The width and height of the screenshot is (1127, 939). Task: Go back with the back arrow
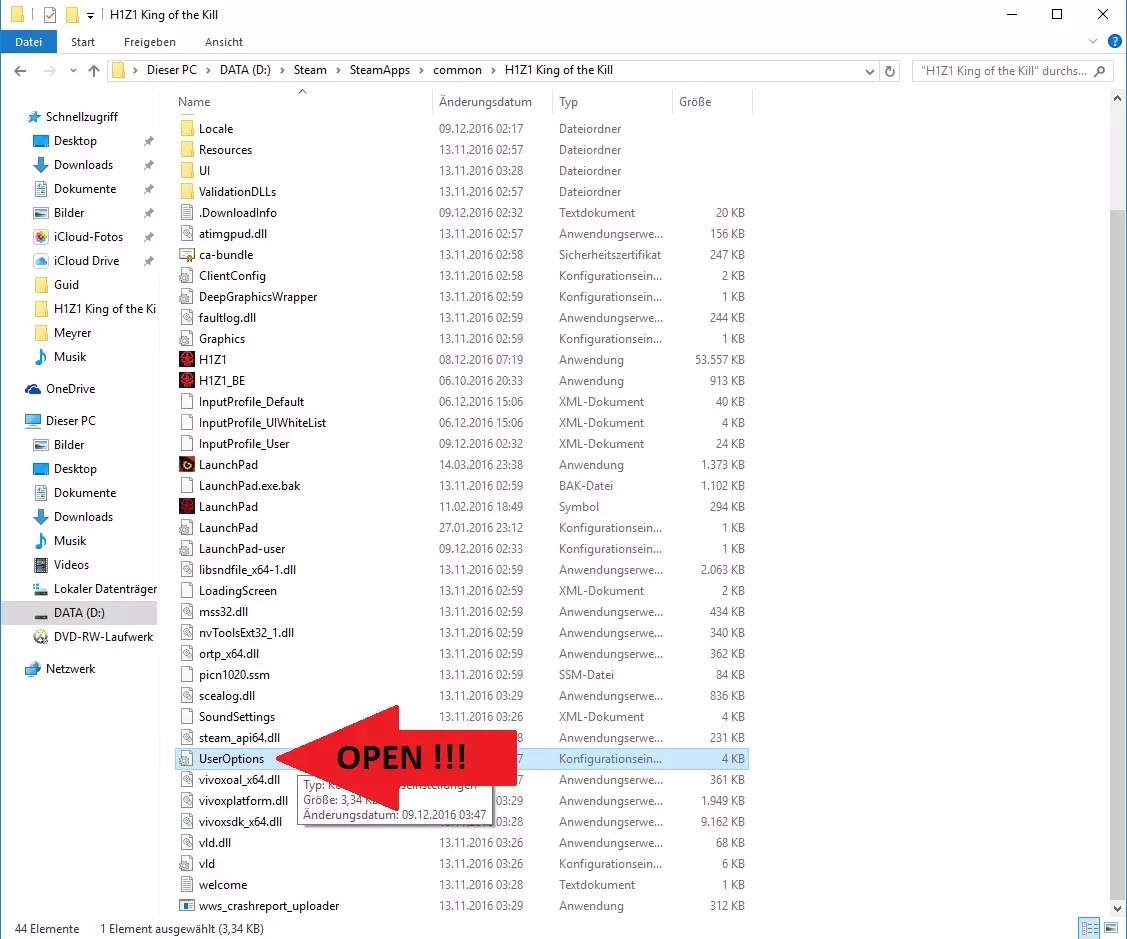click(x=20, y=70)
